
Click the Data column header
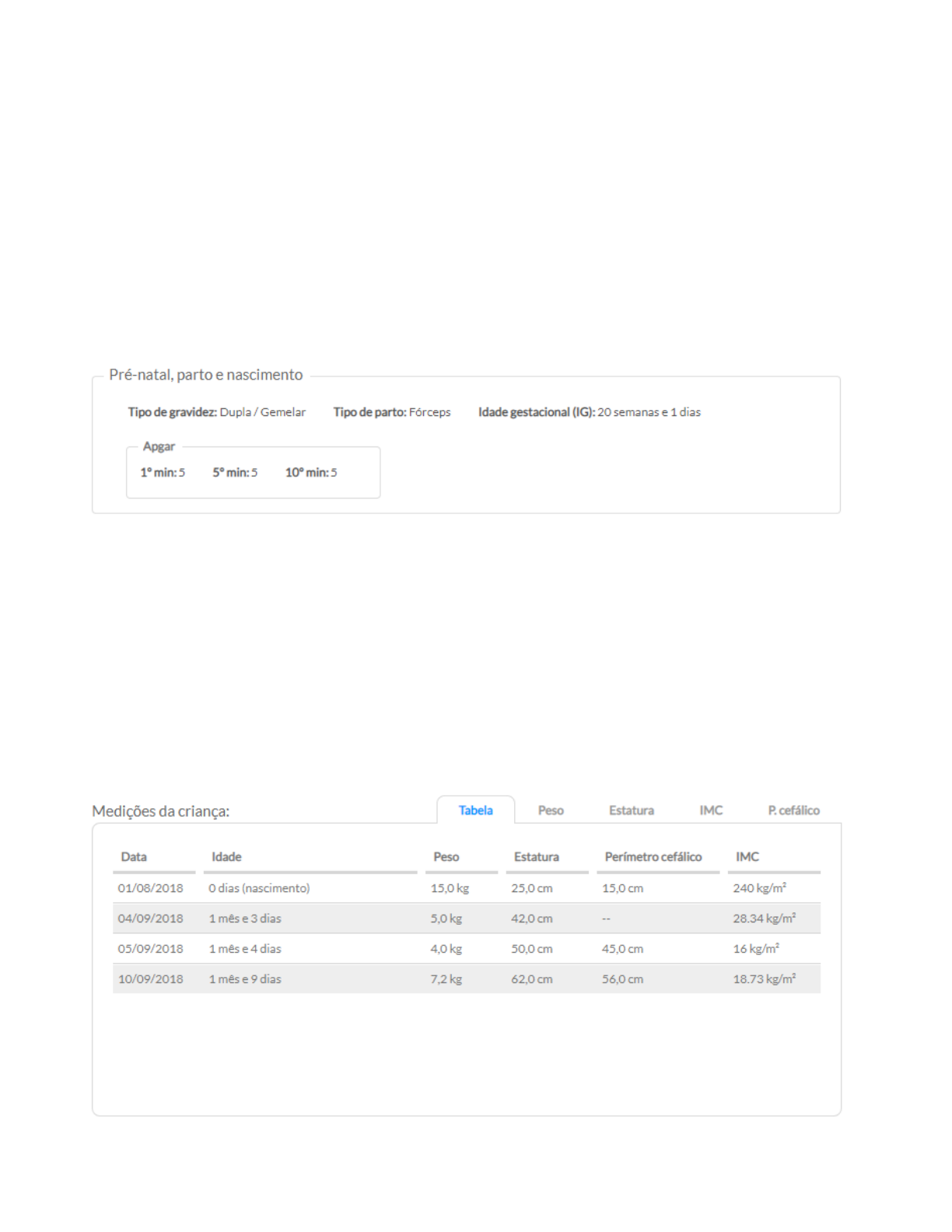[x=134, y=856]
